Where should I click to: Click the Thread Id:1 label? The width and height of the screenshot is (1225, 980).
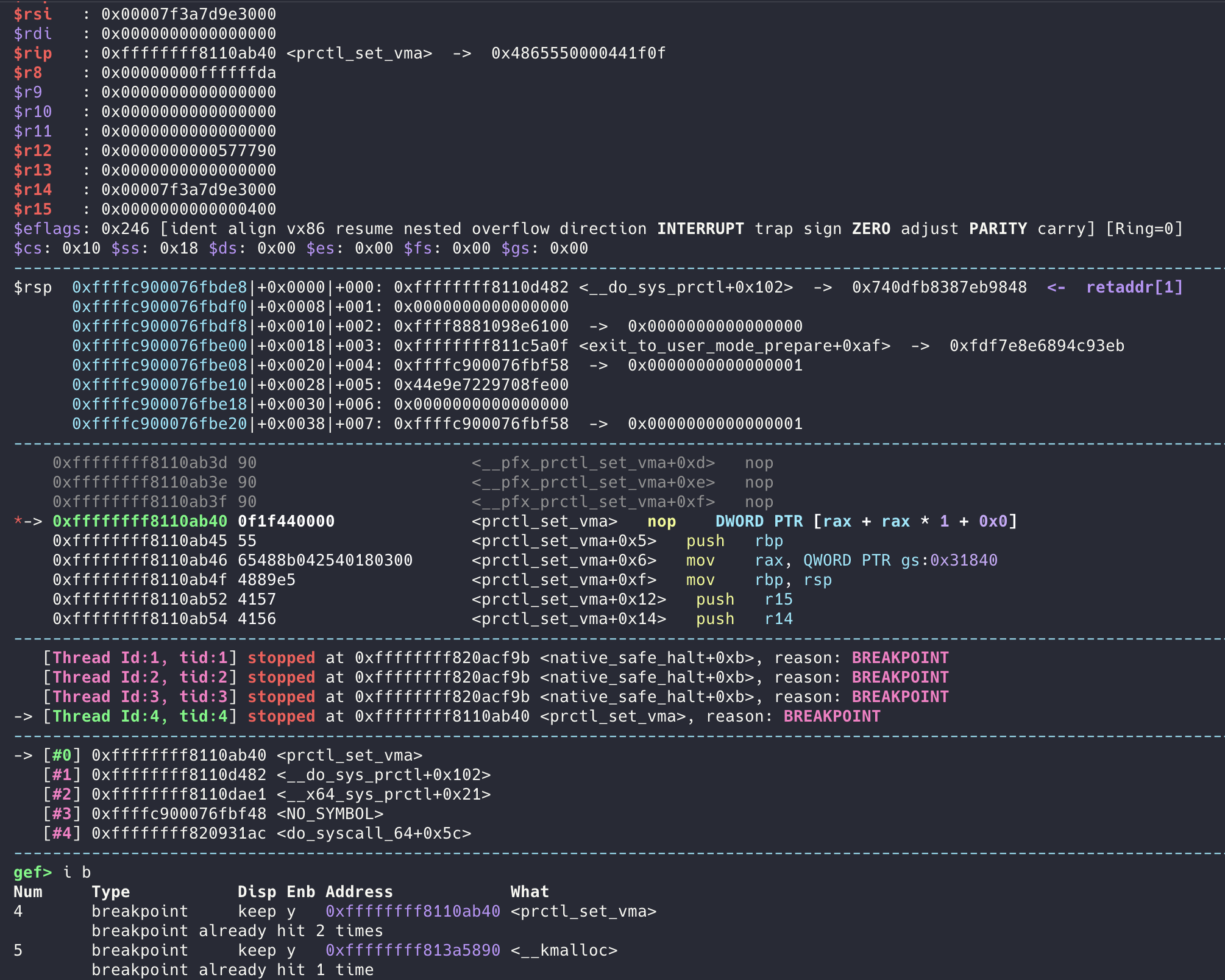pyautogui.click(x=105, y=658)
